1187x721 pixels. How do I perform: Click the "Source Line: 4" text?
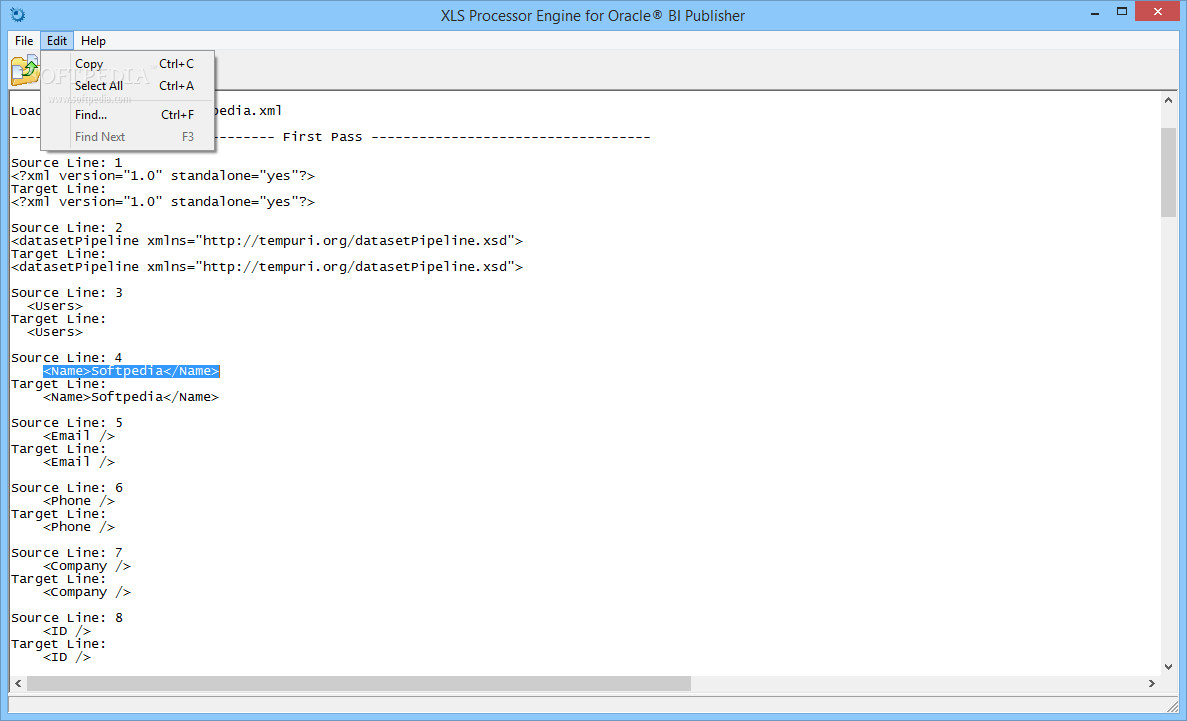coord(67,358)
